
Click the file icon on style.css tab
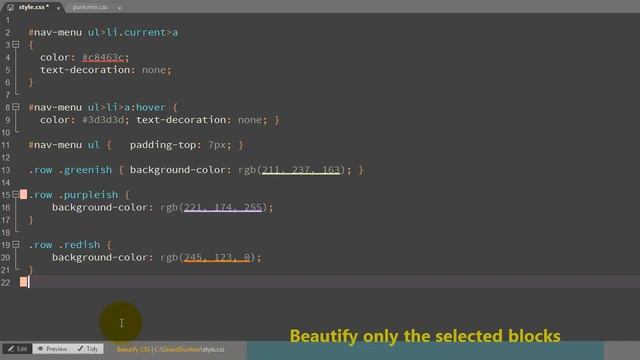click(10, 7)
